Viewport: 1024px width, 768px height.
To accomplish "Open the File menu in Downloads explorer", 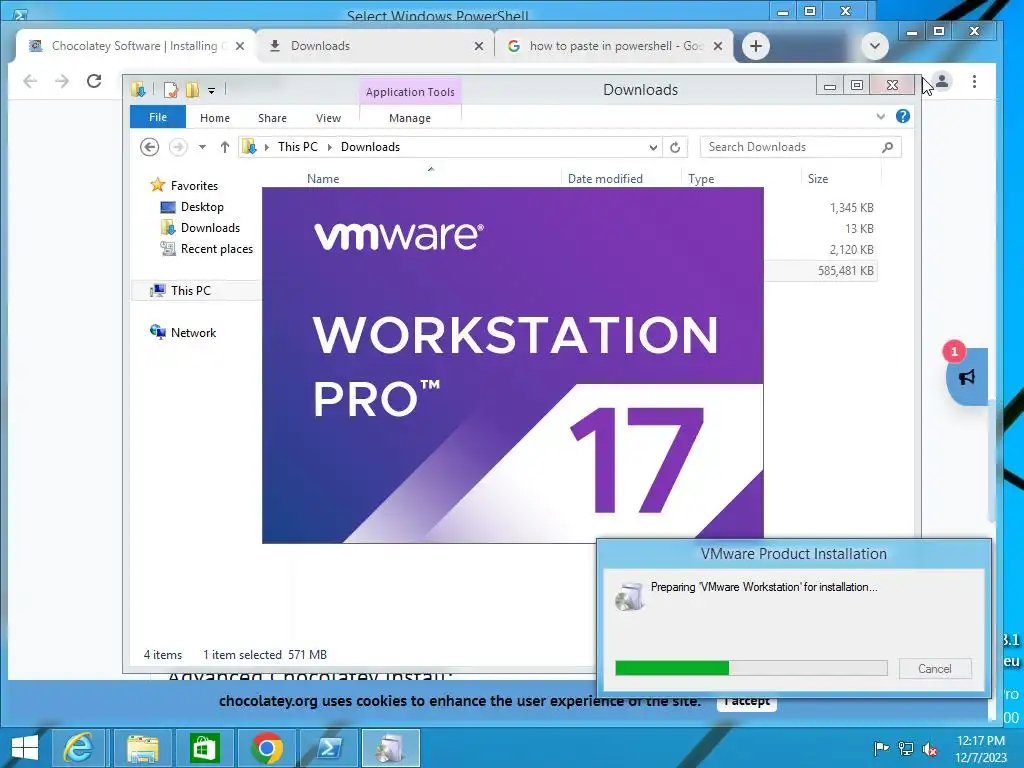I will pos(157,118).
